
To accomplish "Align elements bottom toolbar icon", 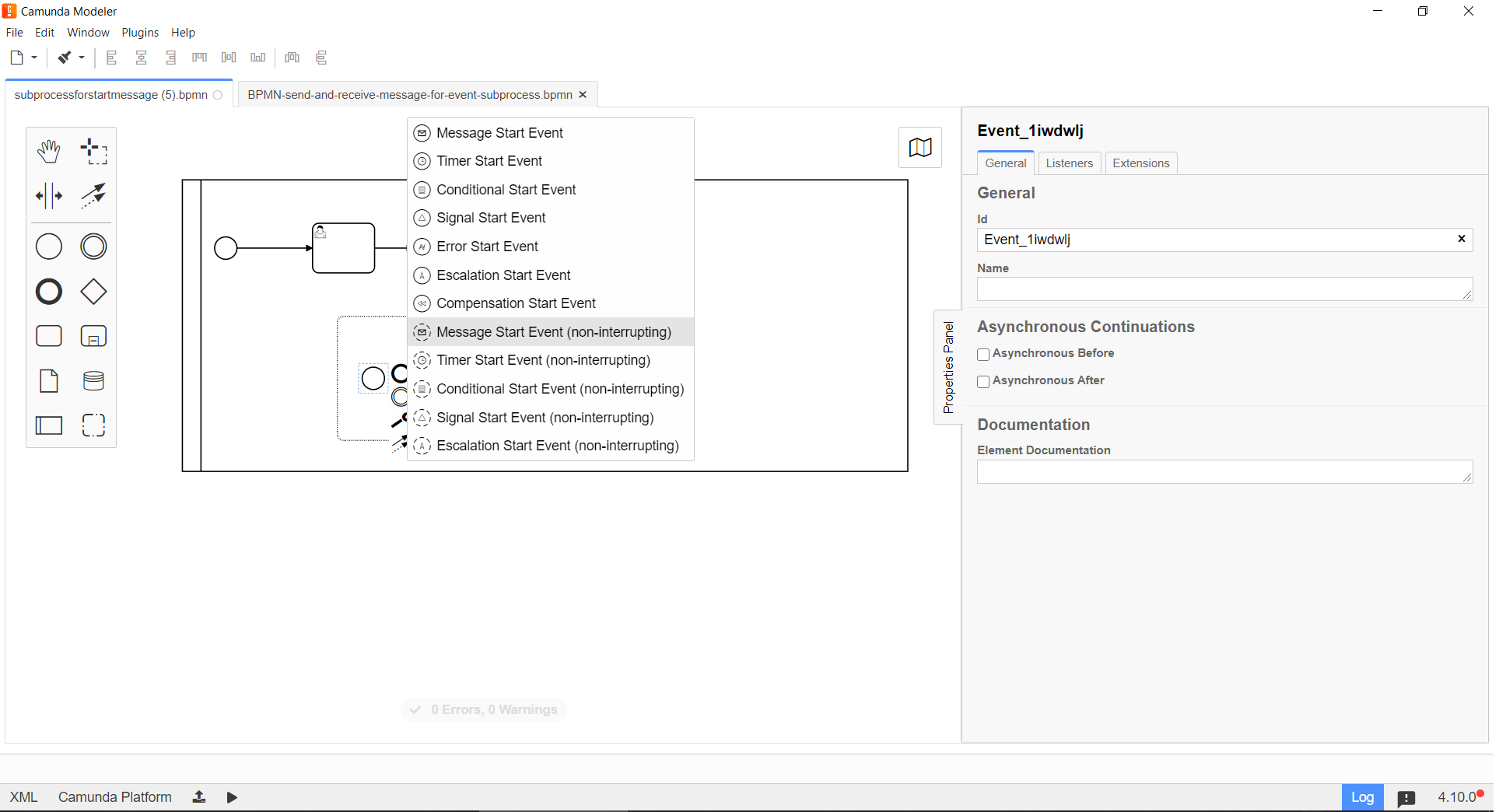I will pyautogui.click(x=258, y=58).
